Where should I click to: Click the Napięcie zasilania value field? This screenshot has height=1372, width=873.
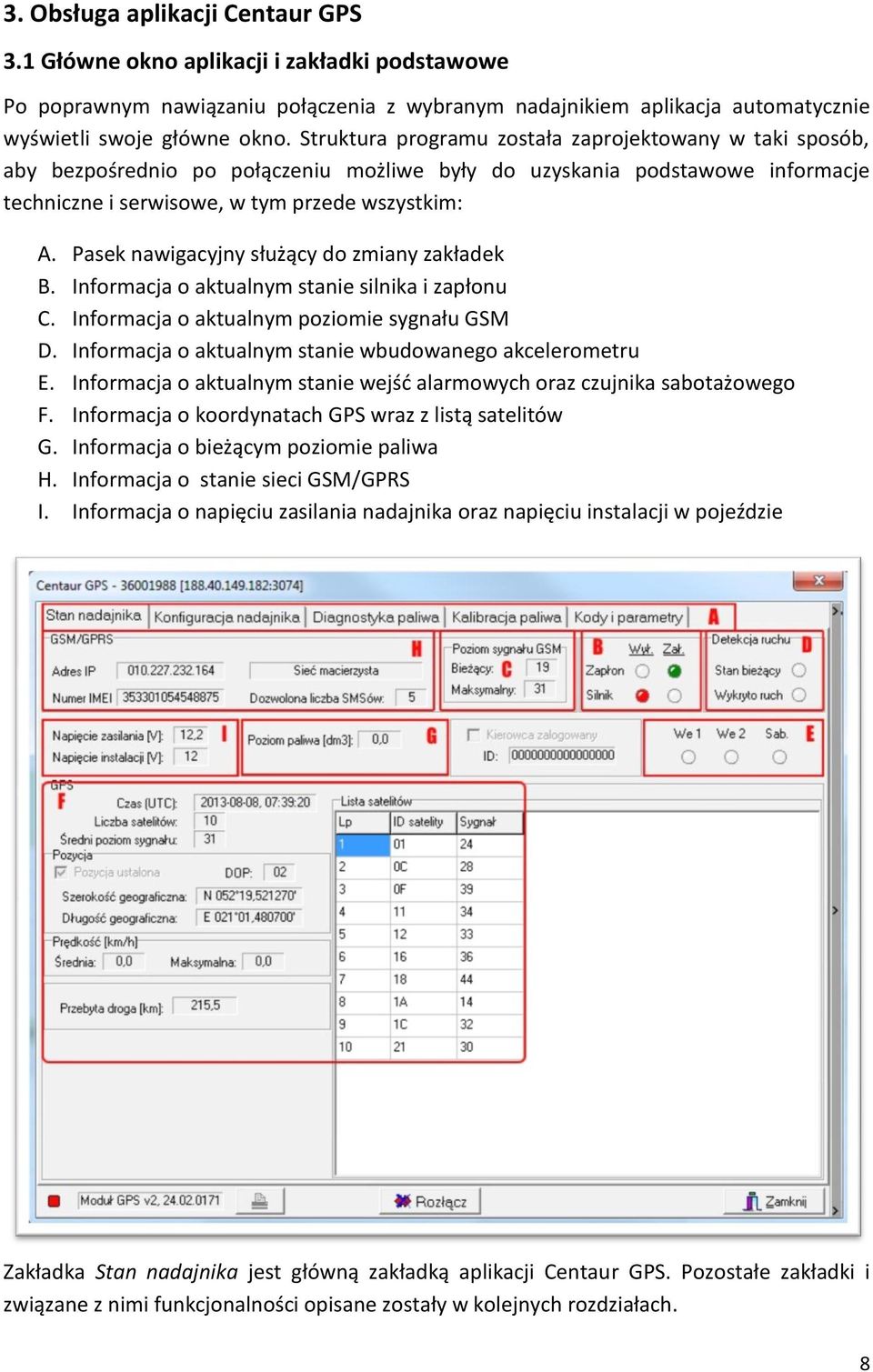point(192,735)
